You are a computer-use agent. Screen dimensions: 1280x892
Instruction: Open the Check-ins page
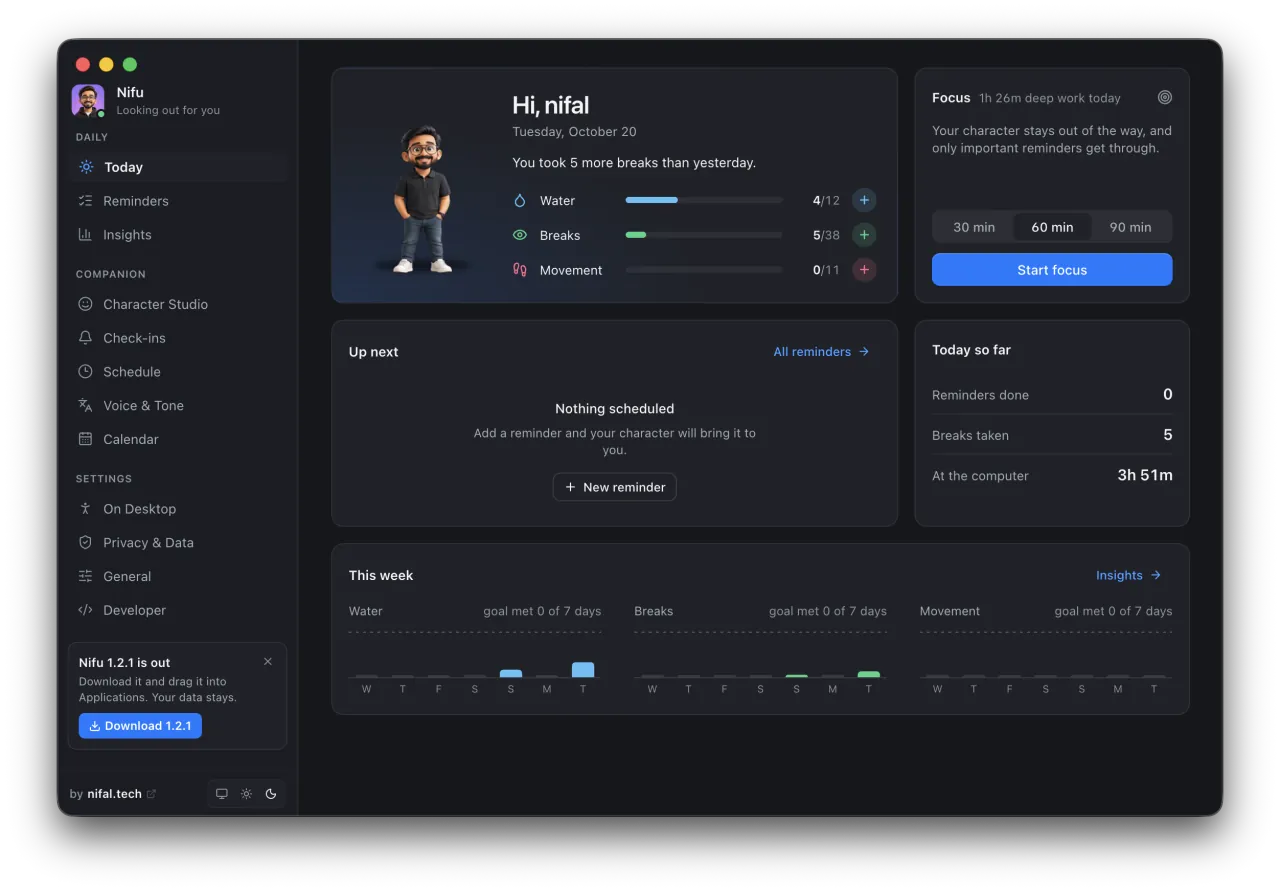tap(178, 338)
